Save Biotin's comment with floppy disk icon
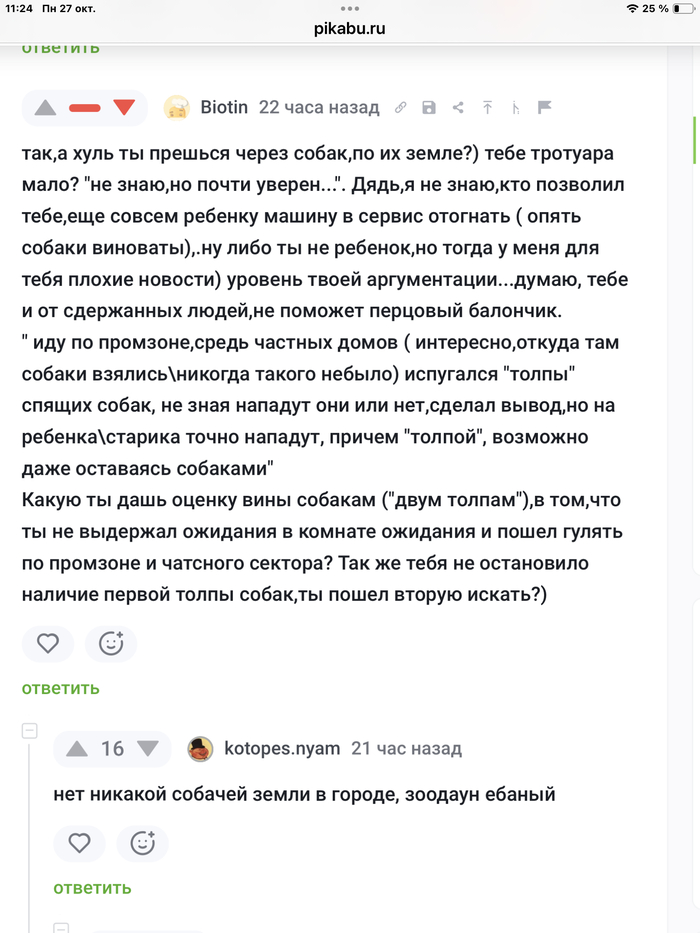Screen dimensions: 700x933 pos(429,107)
